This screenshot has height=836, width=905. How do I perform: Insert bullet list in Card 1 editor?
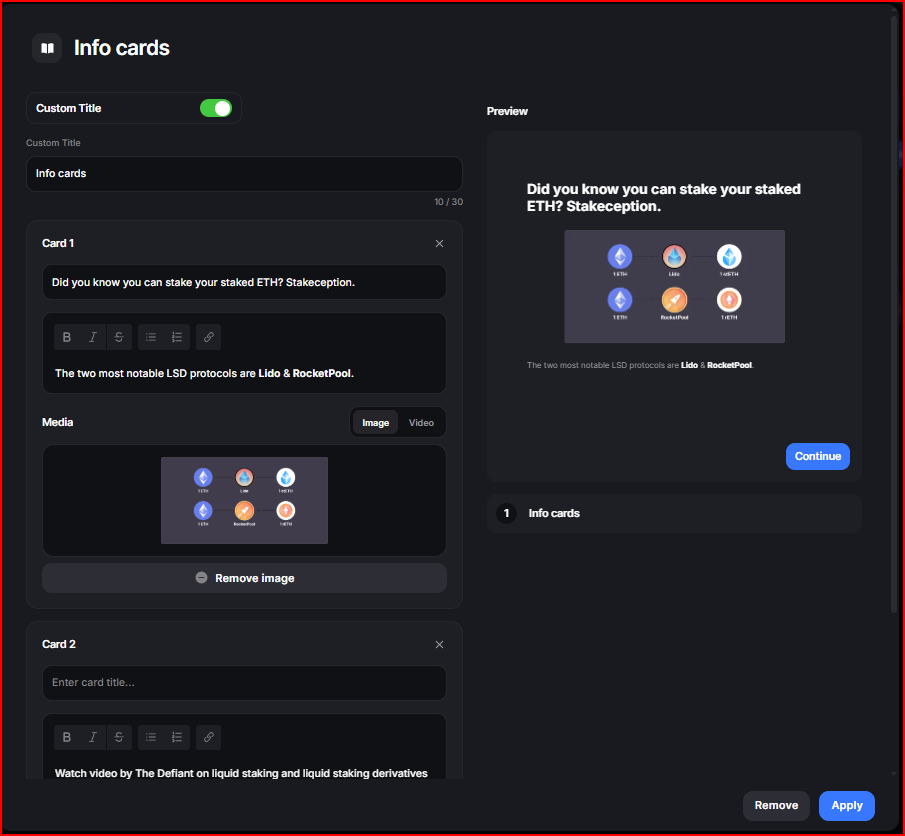151,337
